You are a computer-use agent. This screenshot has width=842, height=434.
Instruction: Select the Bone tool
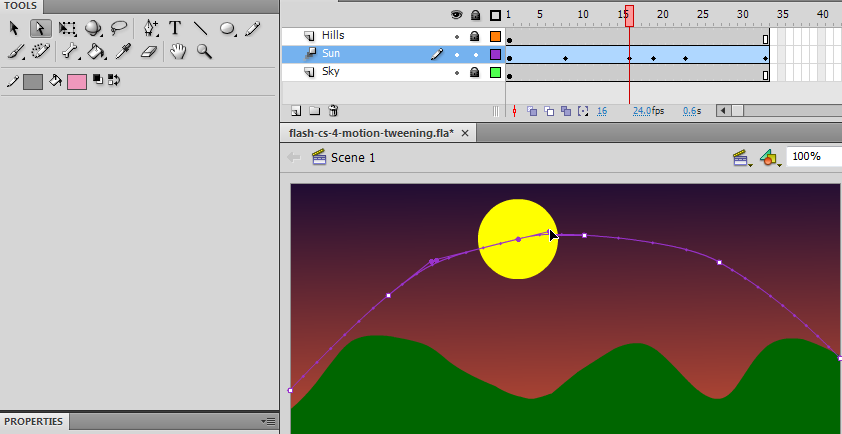click(69, 51)
